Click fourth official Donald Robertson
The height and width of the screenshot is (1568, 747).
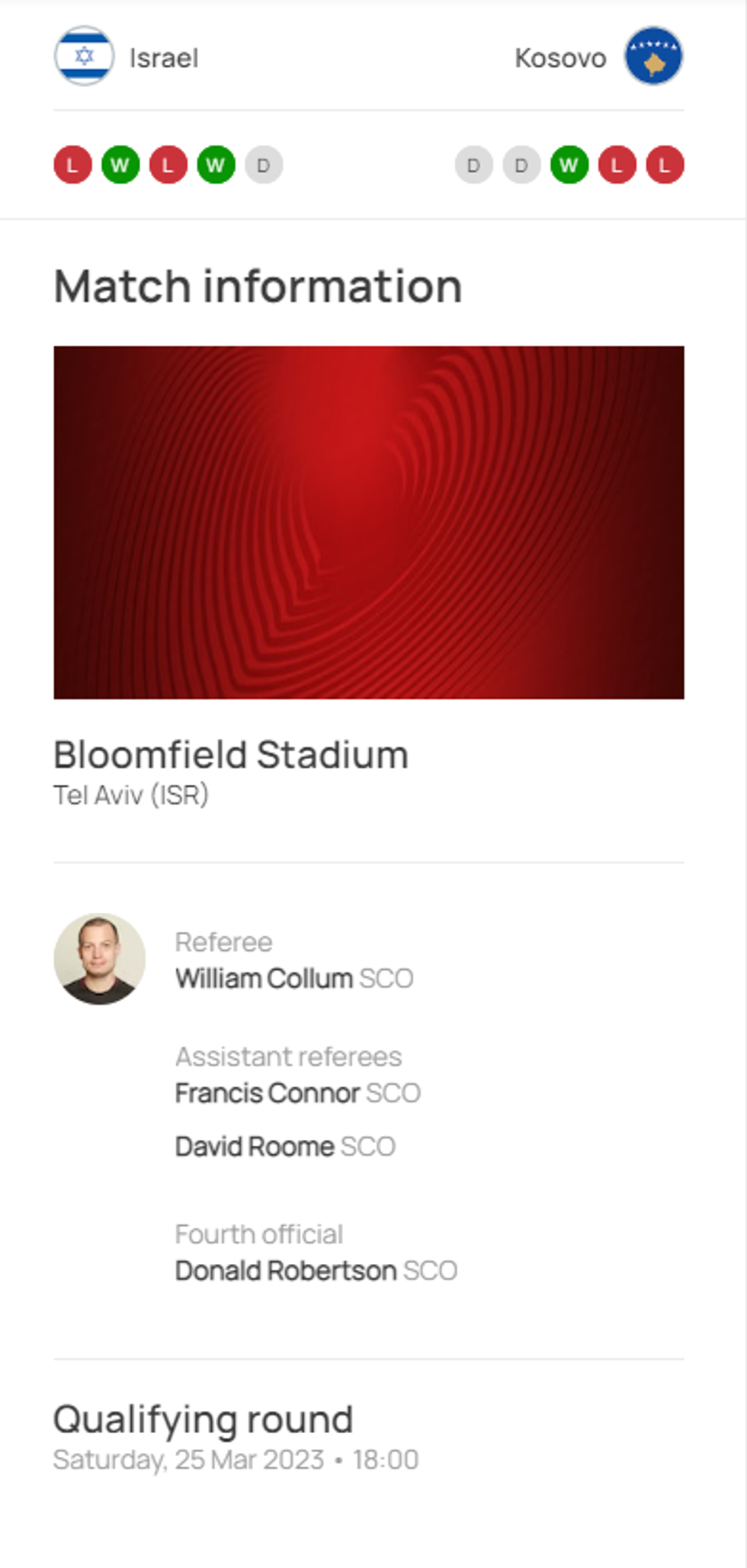(x=286, y=1271)
